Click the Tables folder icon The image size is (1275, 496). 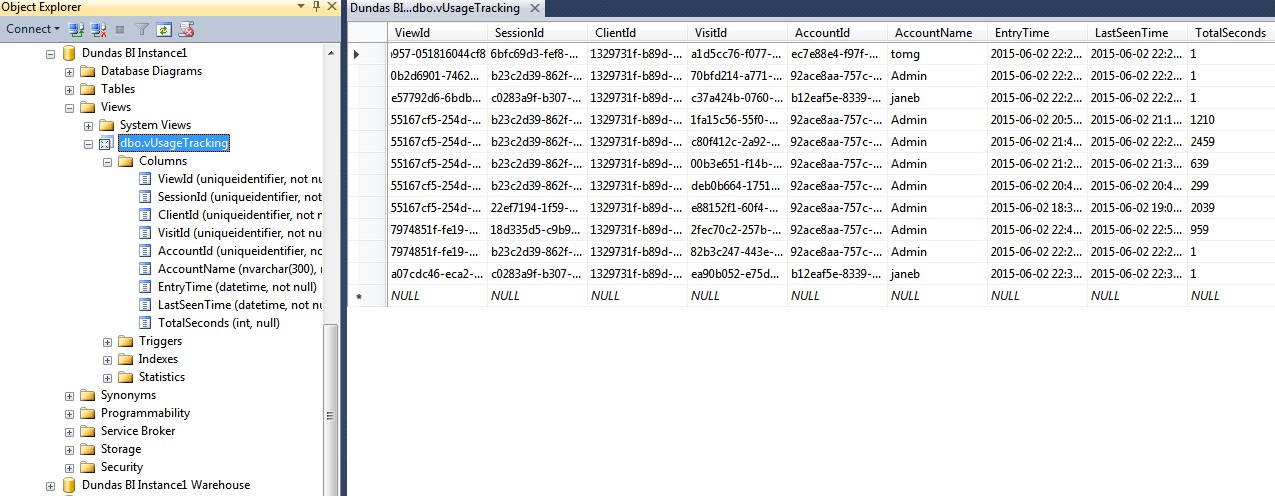coord(87,89)
